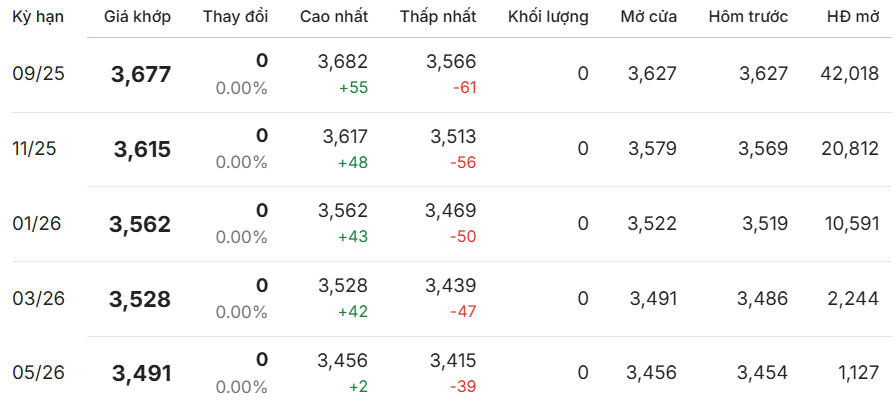
Task: Click the highest price 3,682
Action: click(343, 62)
